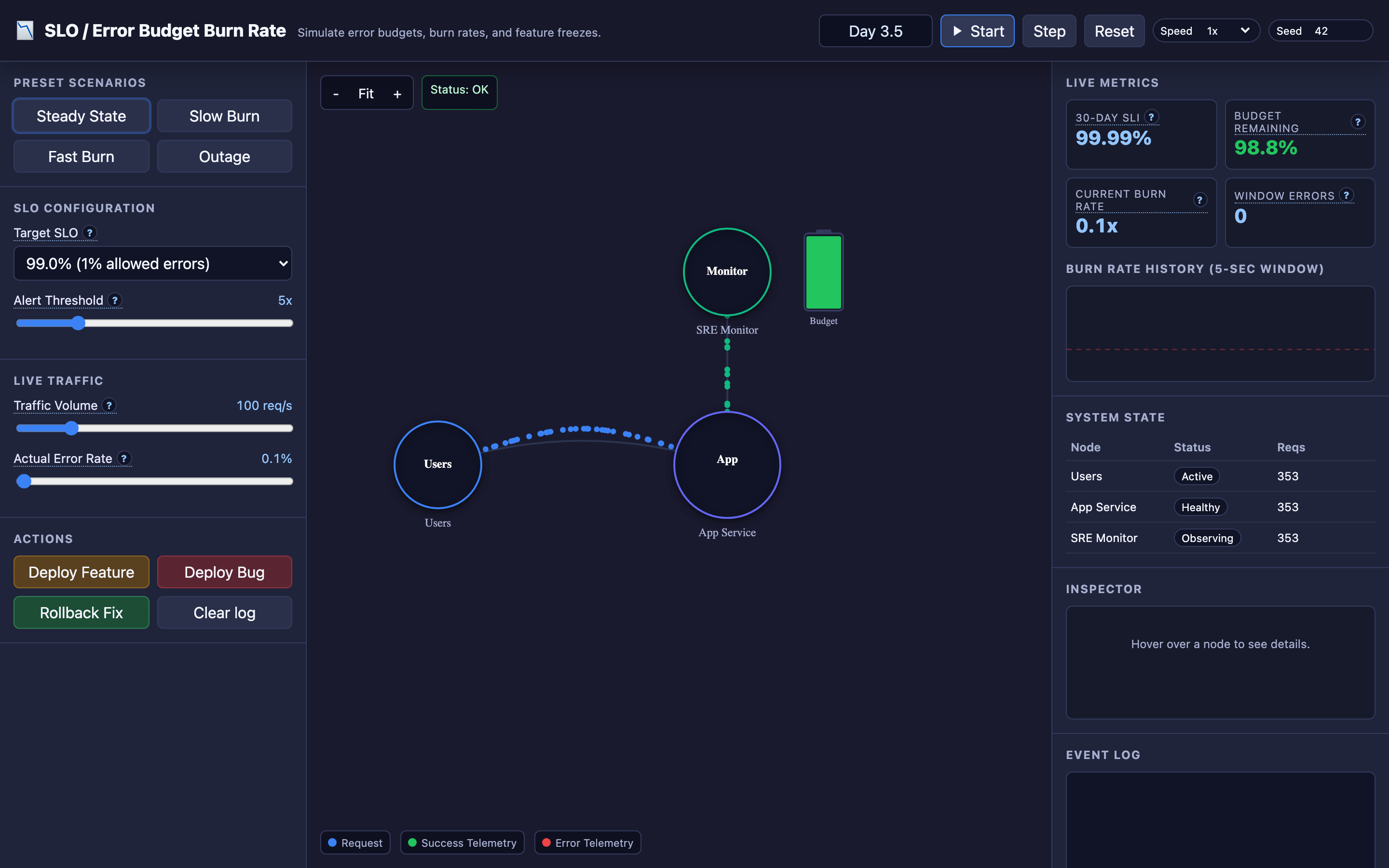This screenshot has height=868, width=1389.
Task: Choose the Slow Burn preset
Action: click(224, 116)
